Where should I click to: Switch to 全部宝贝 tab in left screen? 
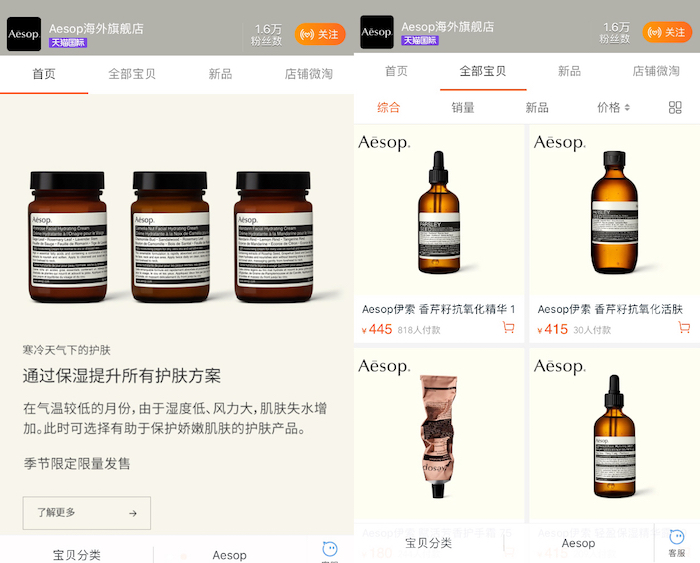click(132, 74)
